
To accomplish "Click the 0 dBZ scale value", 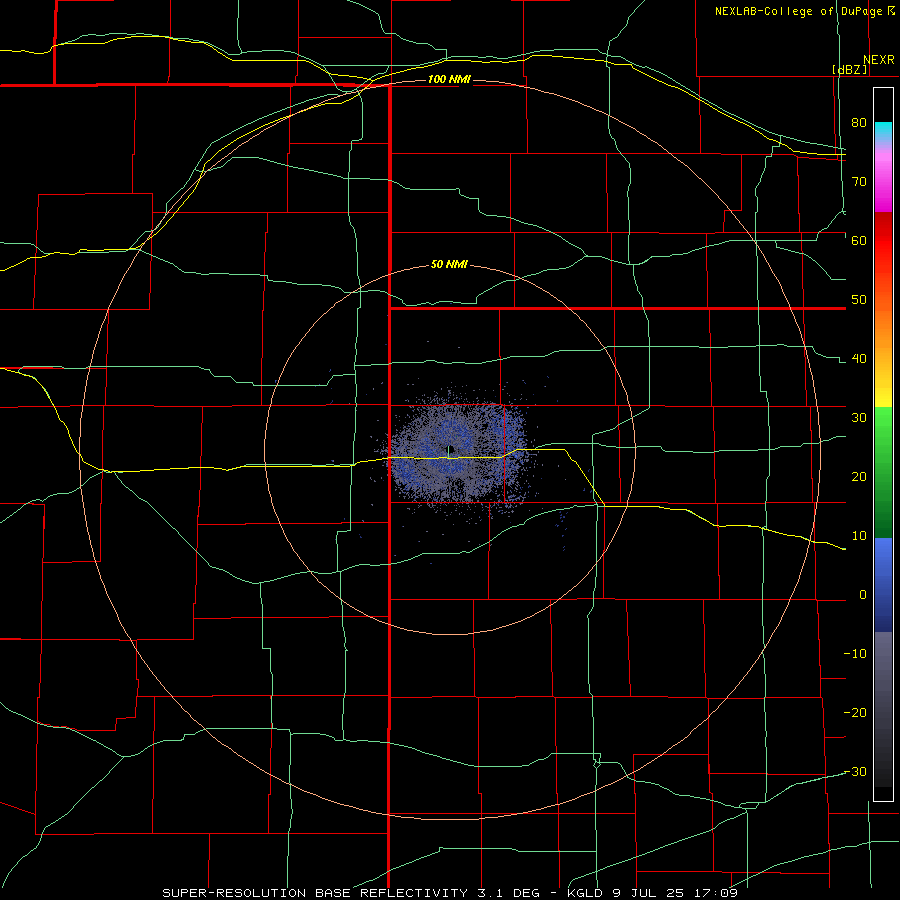I will click(863, 595).
